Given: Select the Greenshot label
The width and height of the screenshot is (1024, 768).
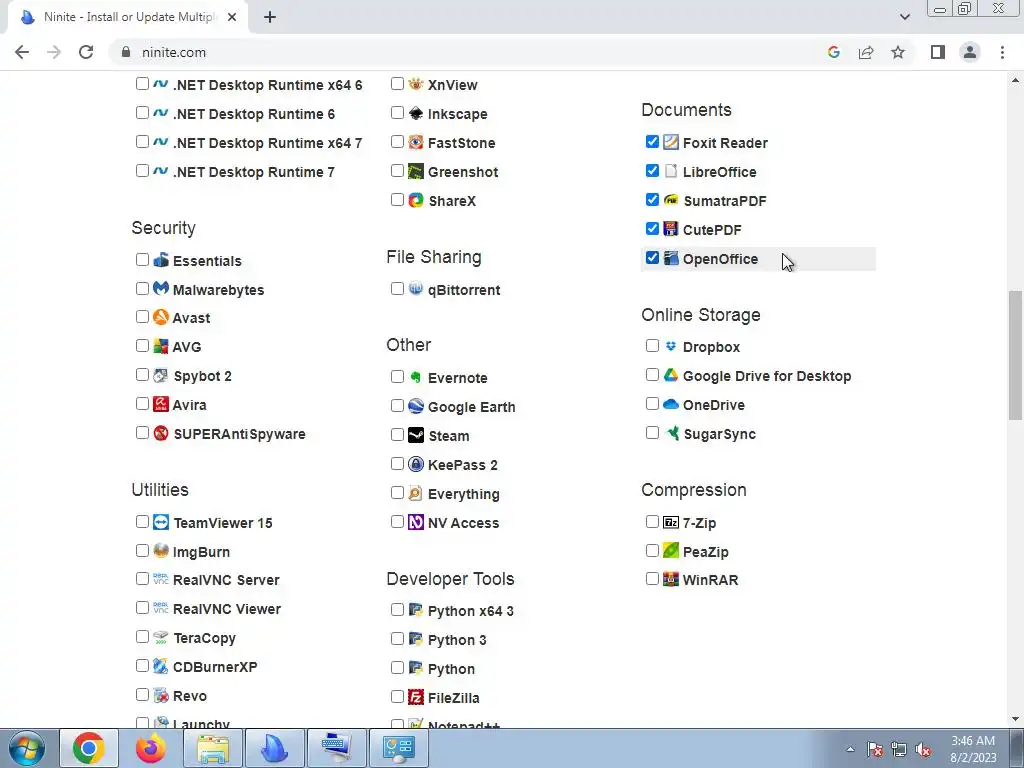Looking at the screenshot, I should [463, 172].
